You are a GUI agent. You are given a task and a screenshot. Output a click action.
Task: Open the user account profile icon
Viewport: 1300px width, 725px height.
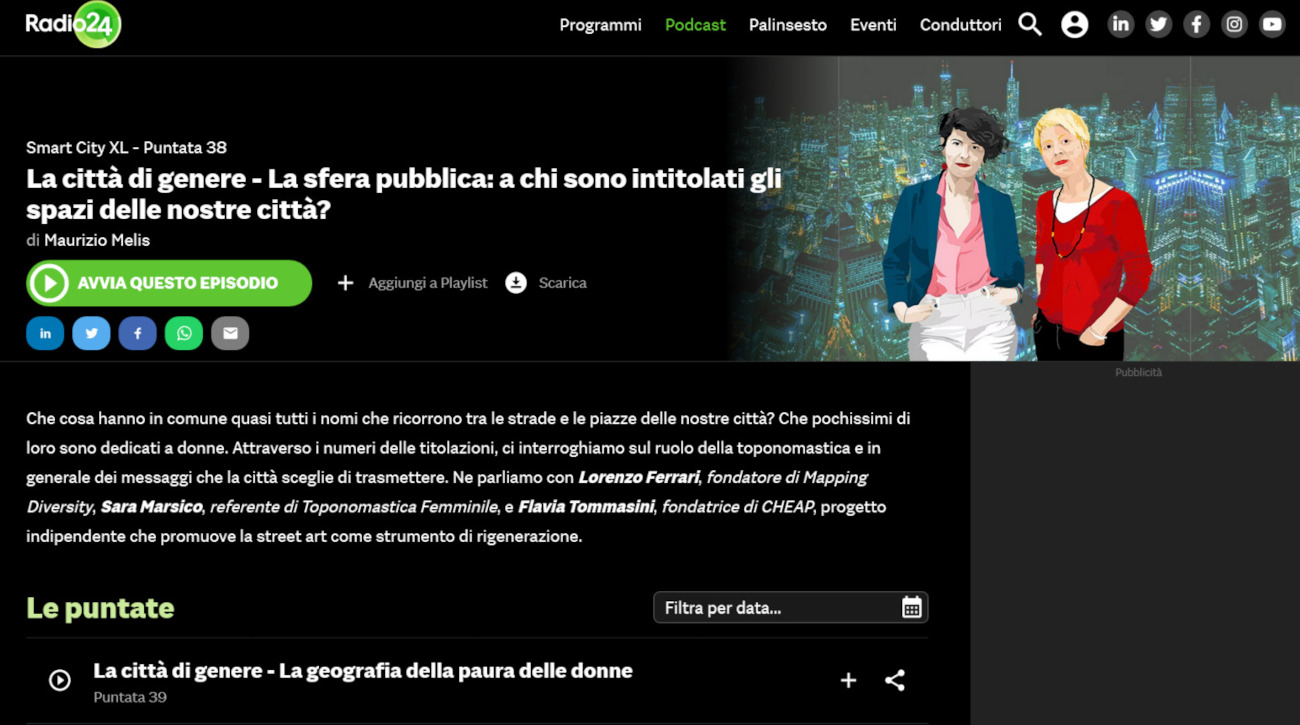click(1075, 25)
